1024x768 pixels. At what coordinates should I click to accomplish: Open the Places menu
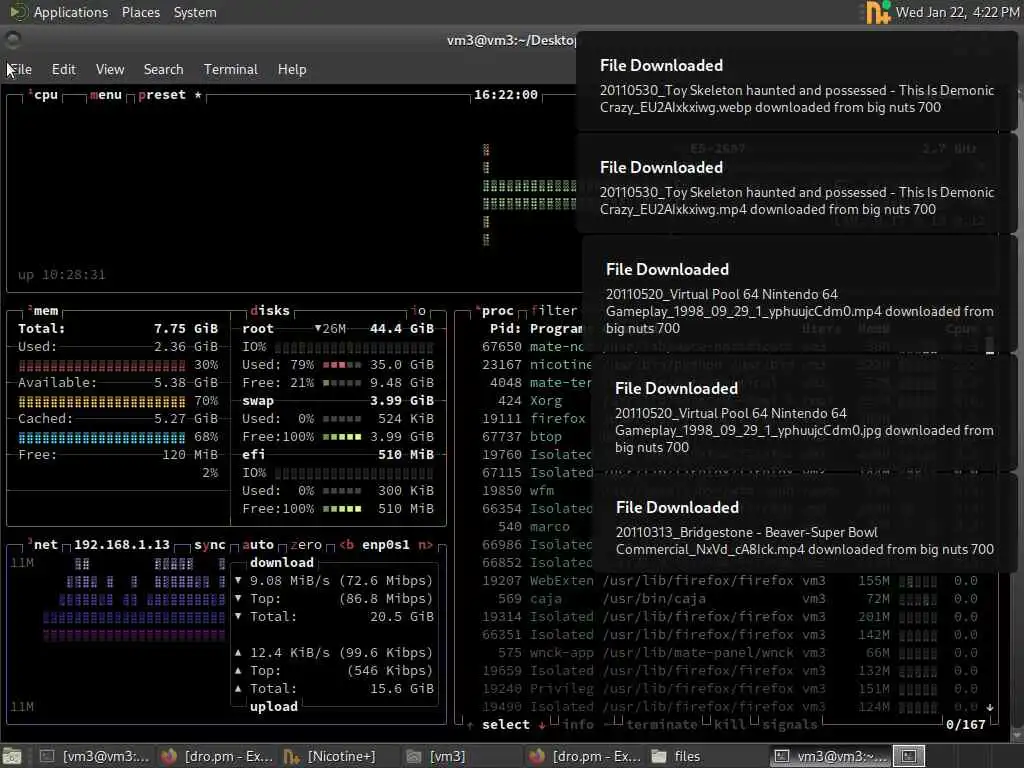coord(140,12)
